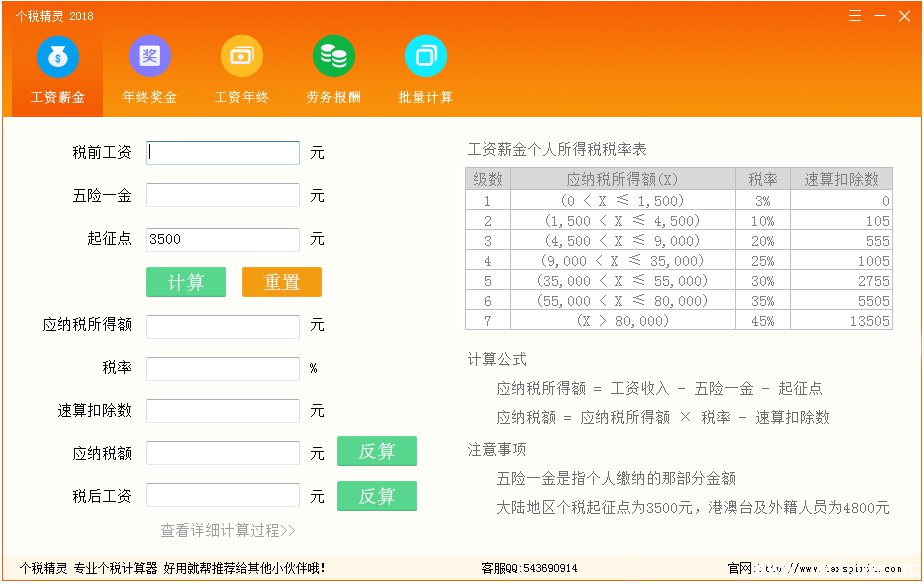Minimize the 个税精灵 window
Image resolution: width=924 pixels, height=584 pixels.
[x=880, y=16]
